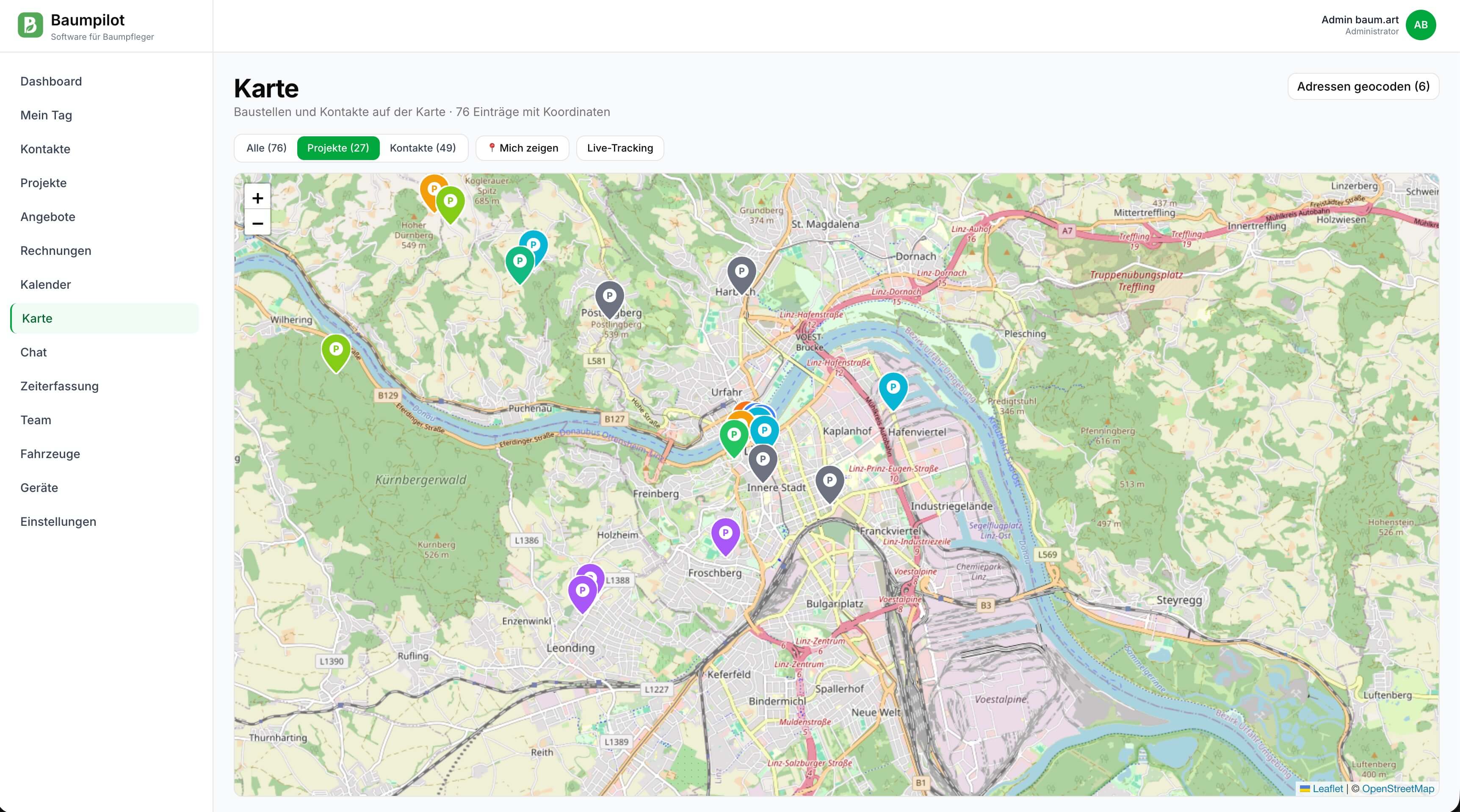Select the gray project marker at Harbach
Image resolution: width=1460 pixels, height=812 pixels.
tap(741, 274)
